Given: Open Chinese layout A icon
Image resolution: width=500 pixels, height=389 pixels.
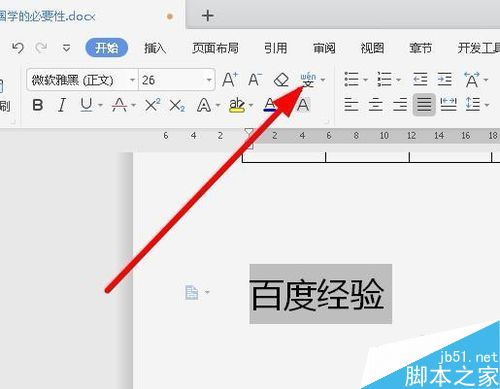Looking at the screenshot, I should (x=472, y=80).
